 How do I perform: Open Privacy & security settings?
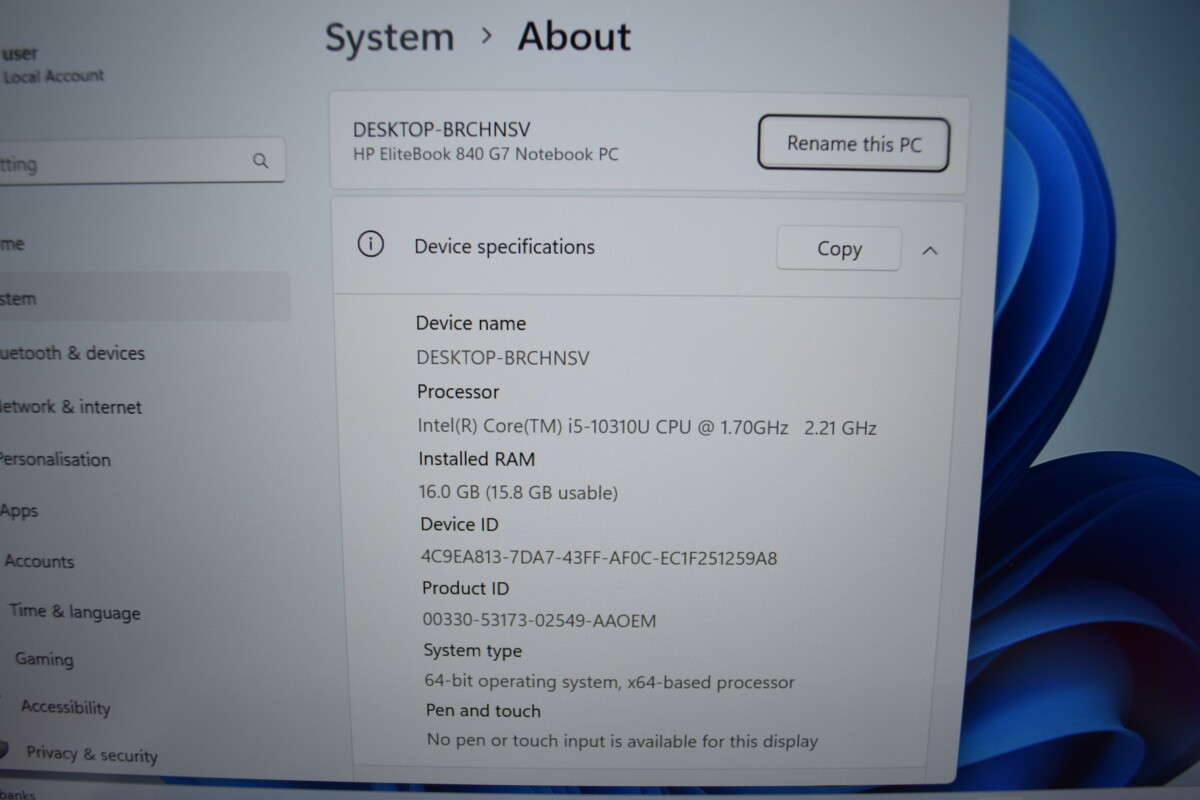(x=92, y=755)
